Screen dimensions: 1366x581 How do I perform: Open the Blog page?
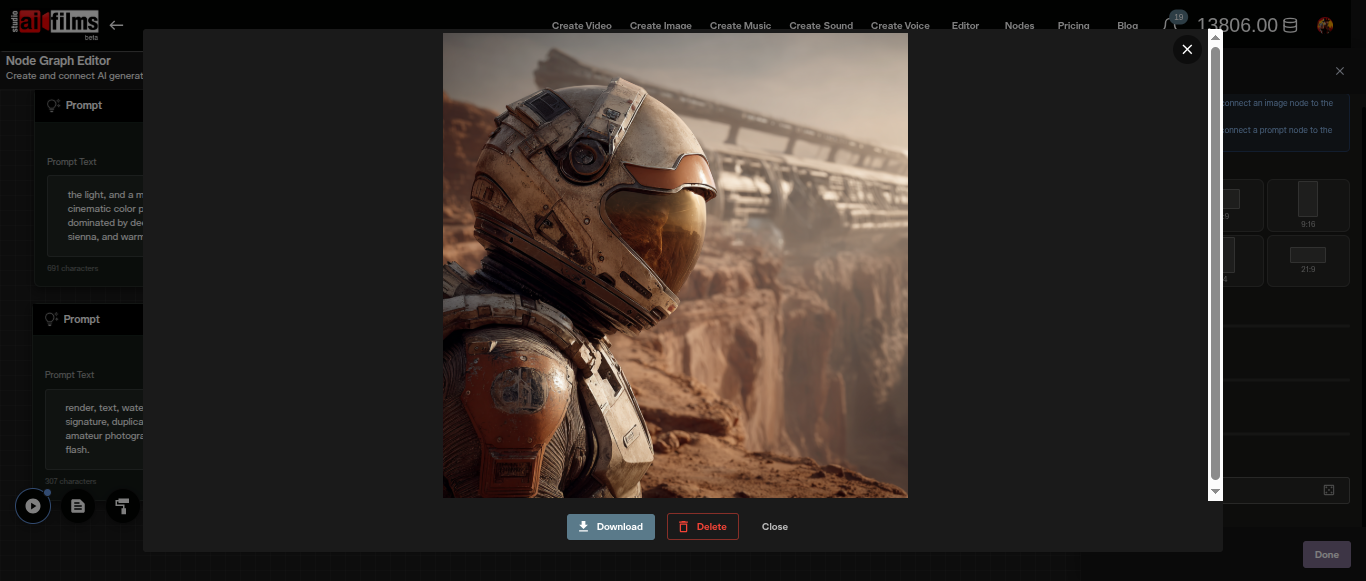pyautogui.click(x=1127, y=26)
